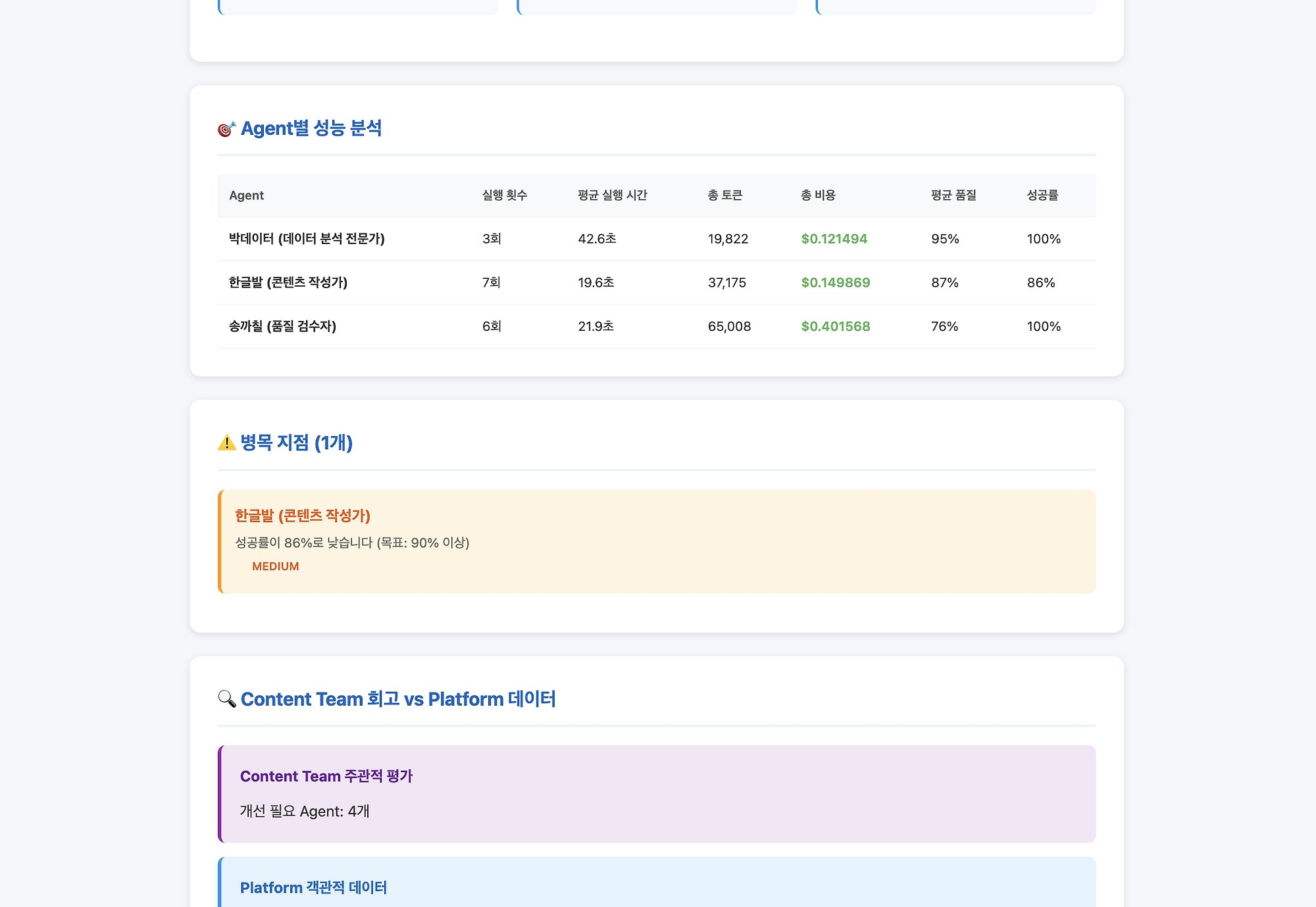Select the 박데이터 (데이터 분석 전문가) row name

307,239
